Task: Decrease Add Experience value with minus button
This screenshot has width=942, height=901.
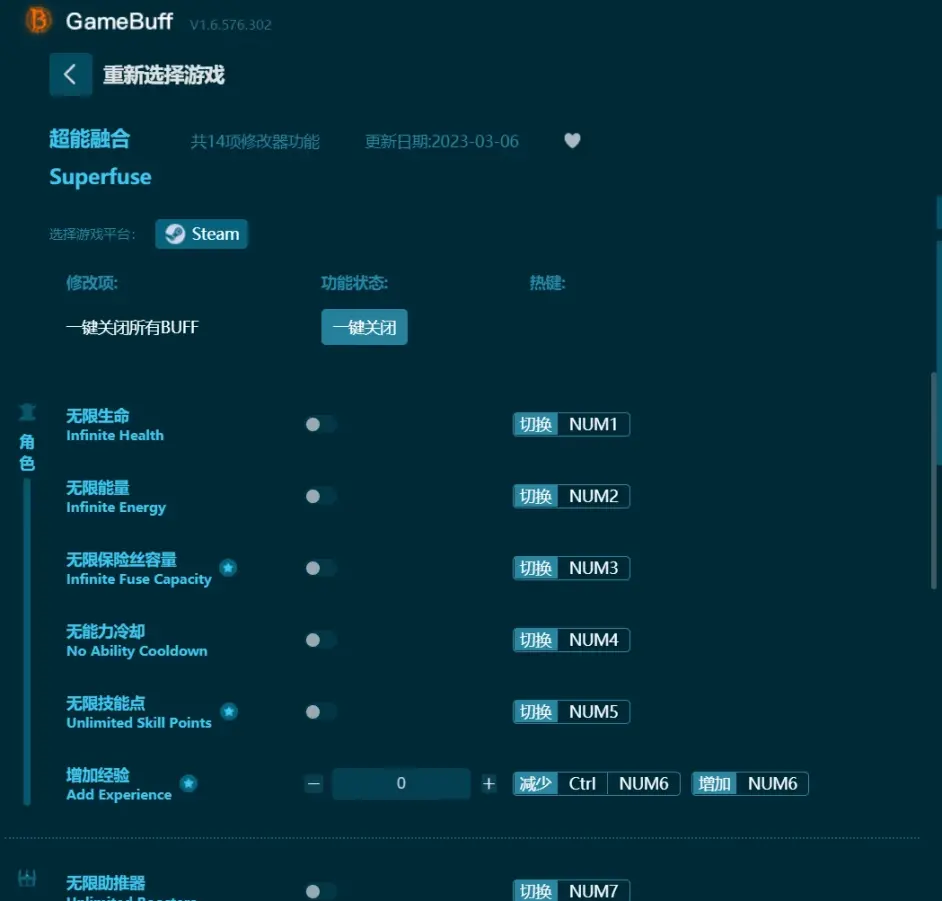Action: [314, 784]
